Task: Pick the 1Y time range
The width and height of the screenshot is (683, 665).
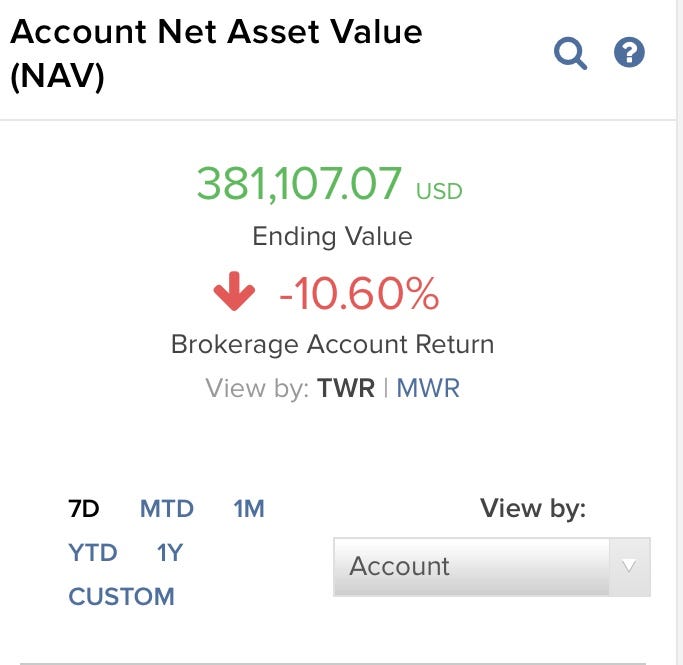Action: [x=169, y=553]
